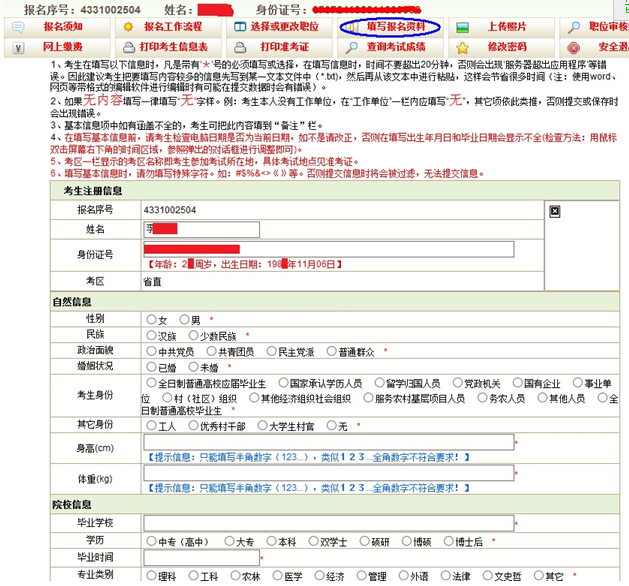The width and height of the screenshot is (629, 586).
Task: Select 服务农村基层项目人员 radio option
Action: (368, 398)
